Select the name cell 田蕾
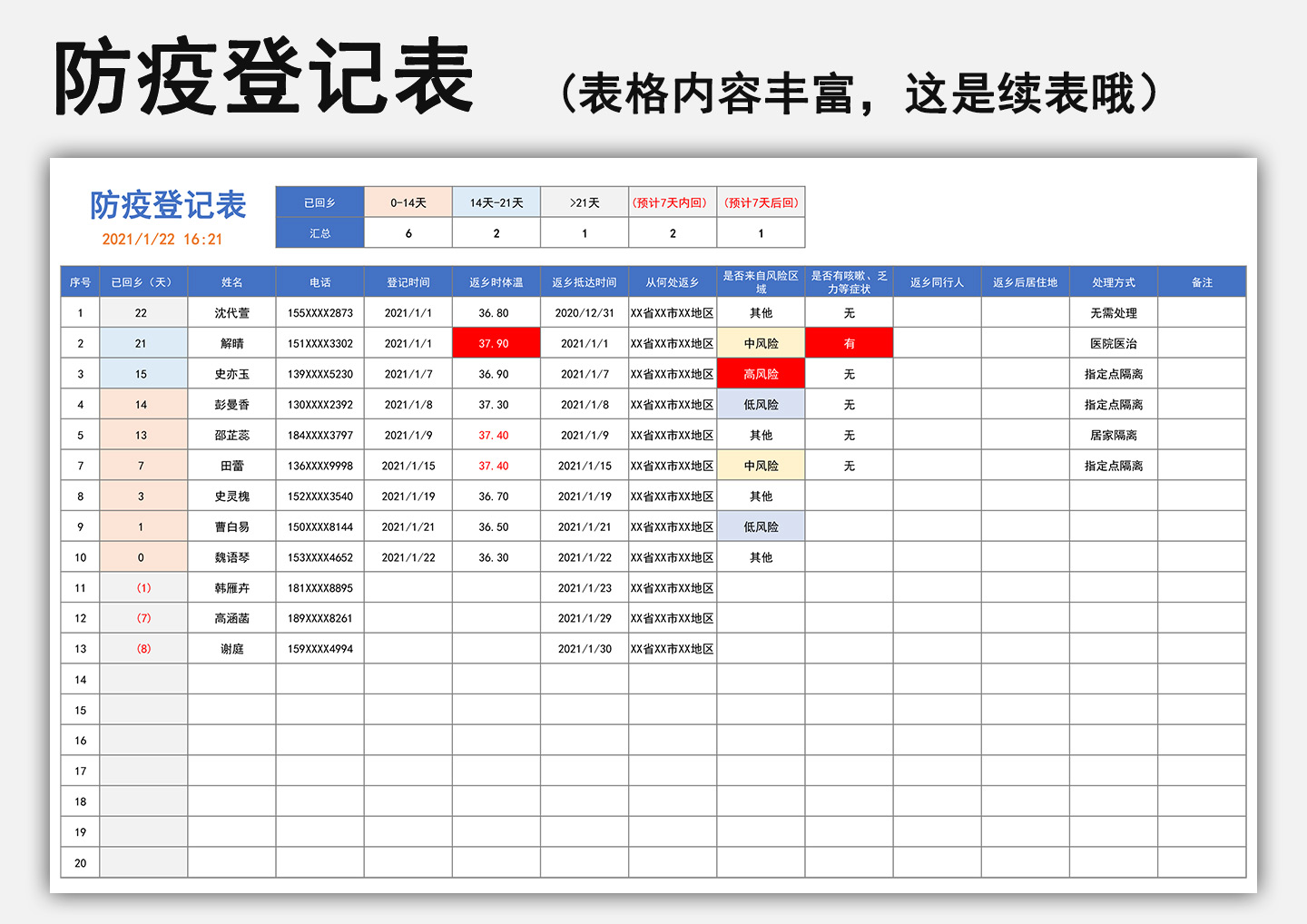This screenshot has height=924, width=1307. (231, 466)
